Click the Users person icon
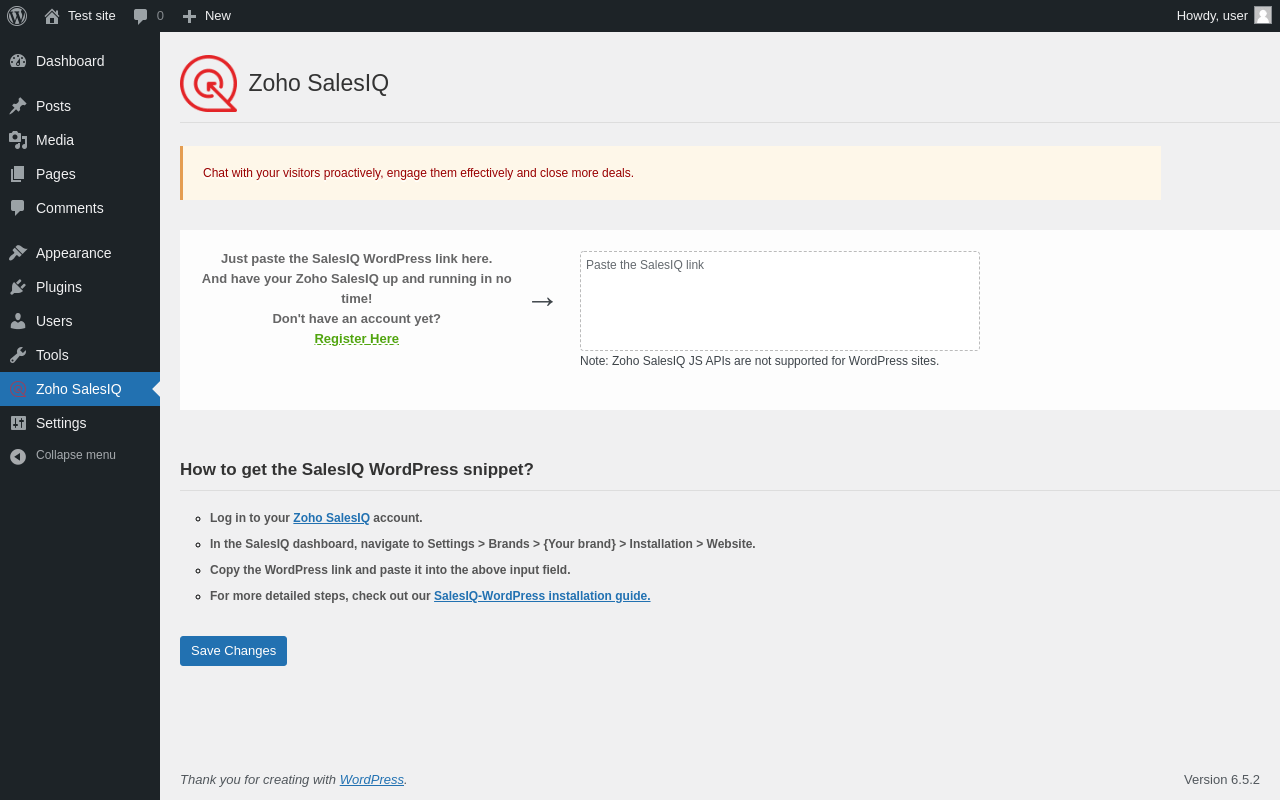Viewport: 1280px width, 800px height. [18, 321]
